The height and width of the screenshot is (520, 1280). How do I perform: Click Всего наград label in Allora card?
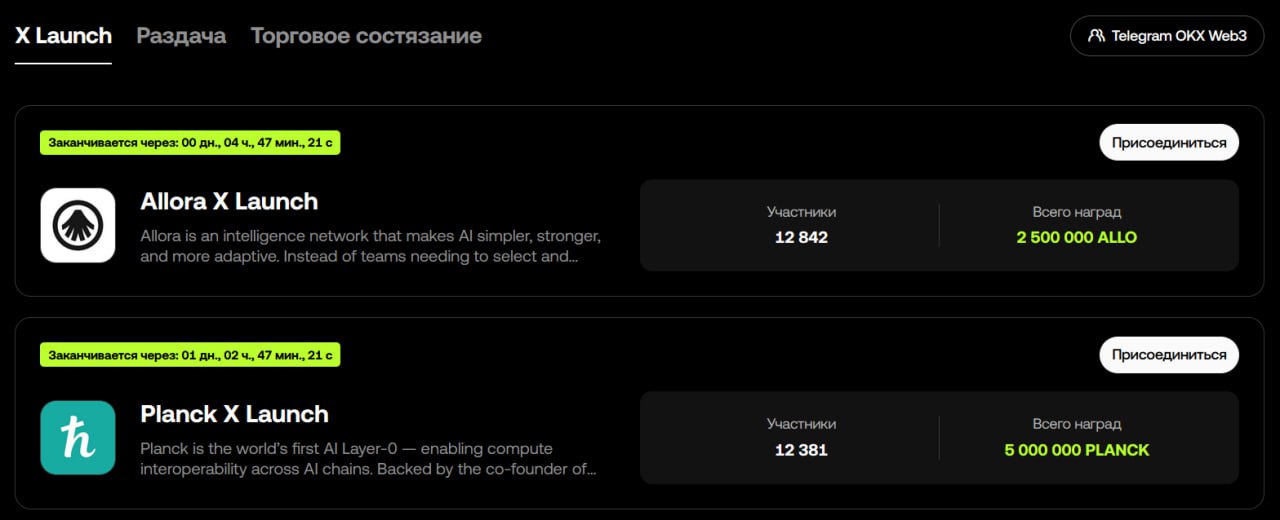point(1076,212)
